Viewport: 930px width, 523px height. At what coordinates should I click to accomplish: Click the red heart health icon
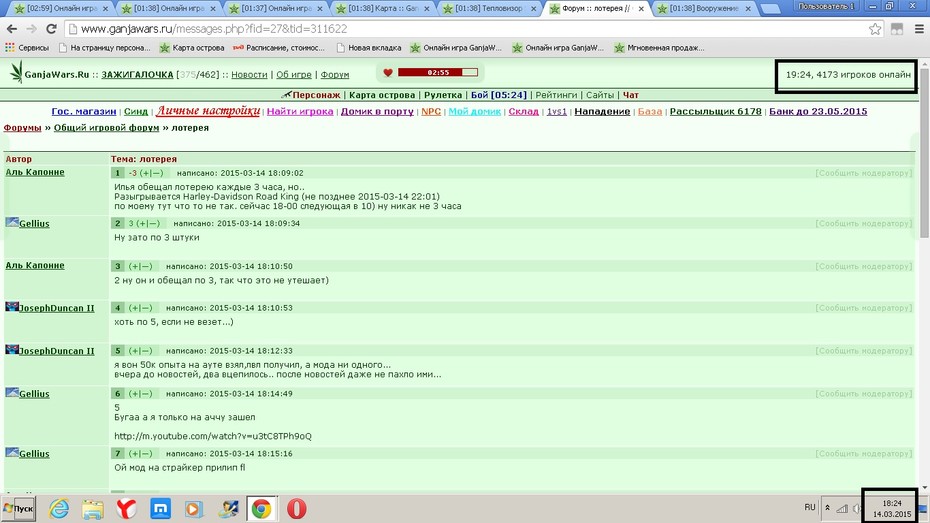[x=387, y=72]
